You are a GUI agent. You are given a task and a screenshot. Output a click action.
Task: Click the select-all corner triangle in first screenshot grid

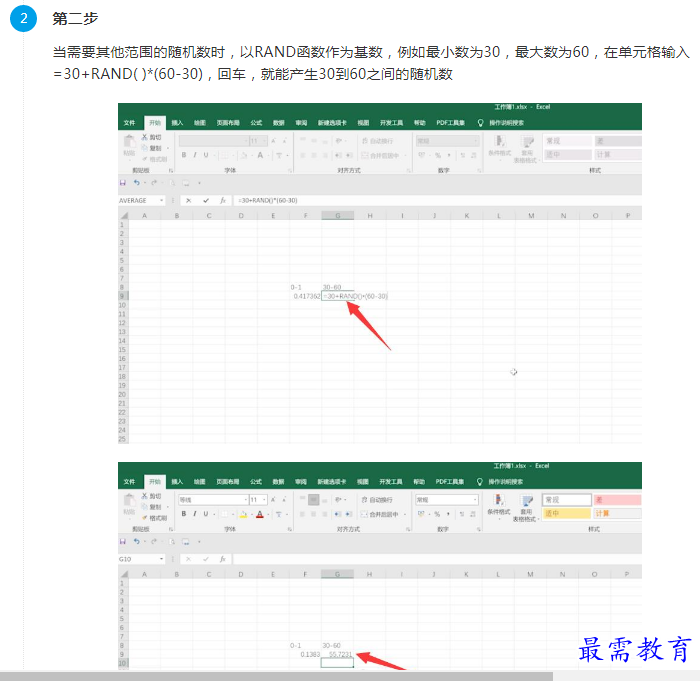pyautogui.click(x=124, y=216)
